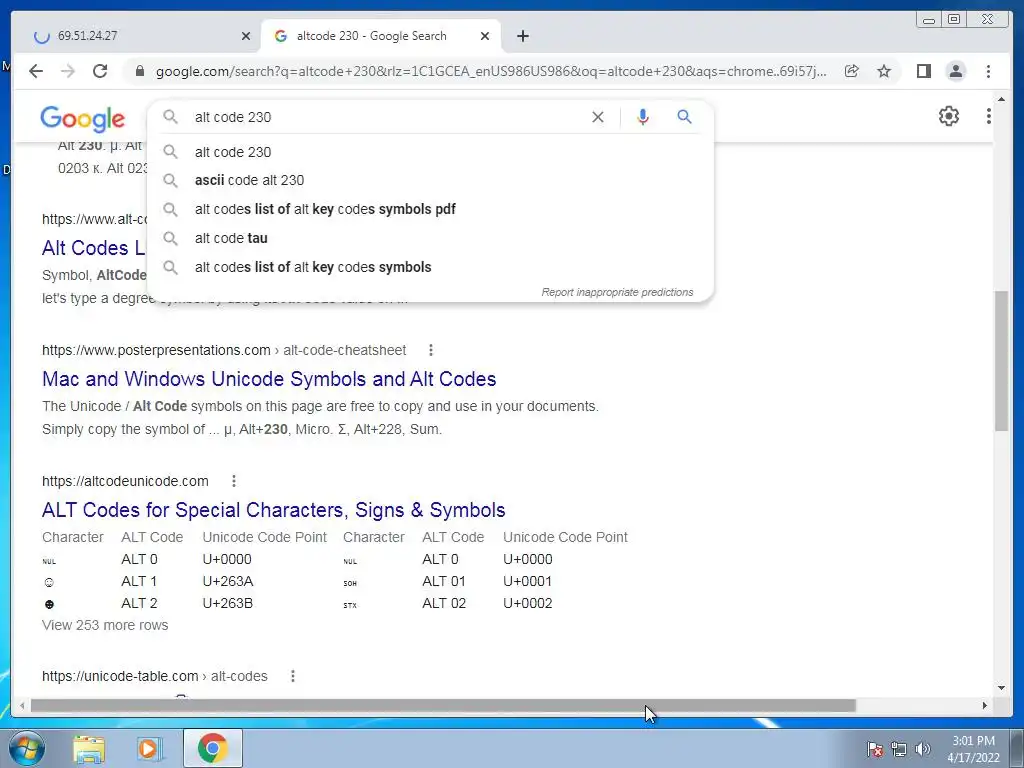Click the 'Alt Codes L' result title
1024x768 pixels.
94,248
